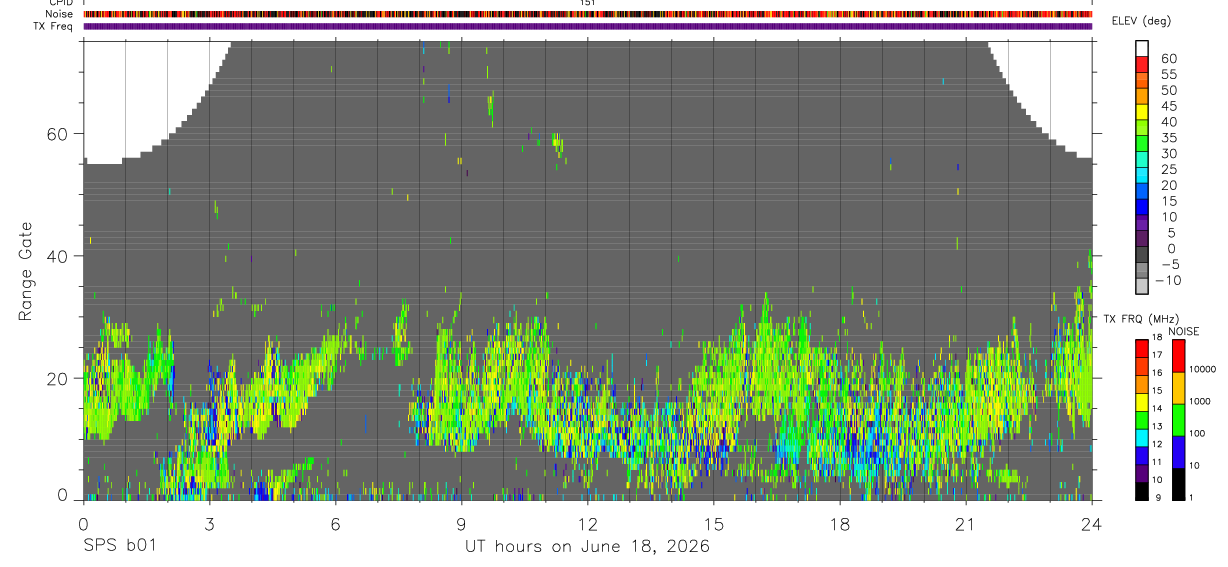
Task: Click the dark gray 0 degree elevation swatch
Action: (1142, 255)
